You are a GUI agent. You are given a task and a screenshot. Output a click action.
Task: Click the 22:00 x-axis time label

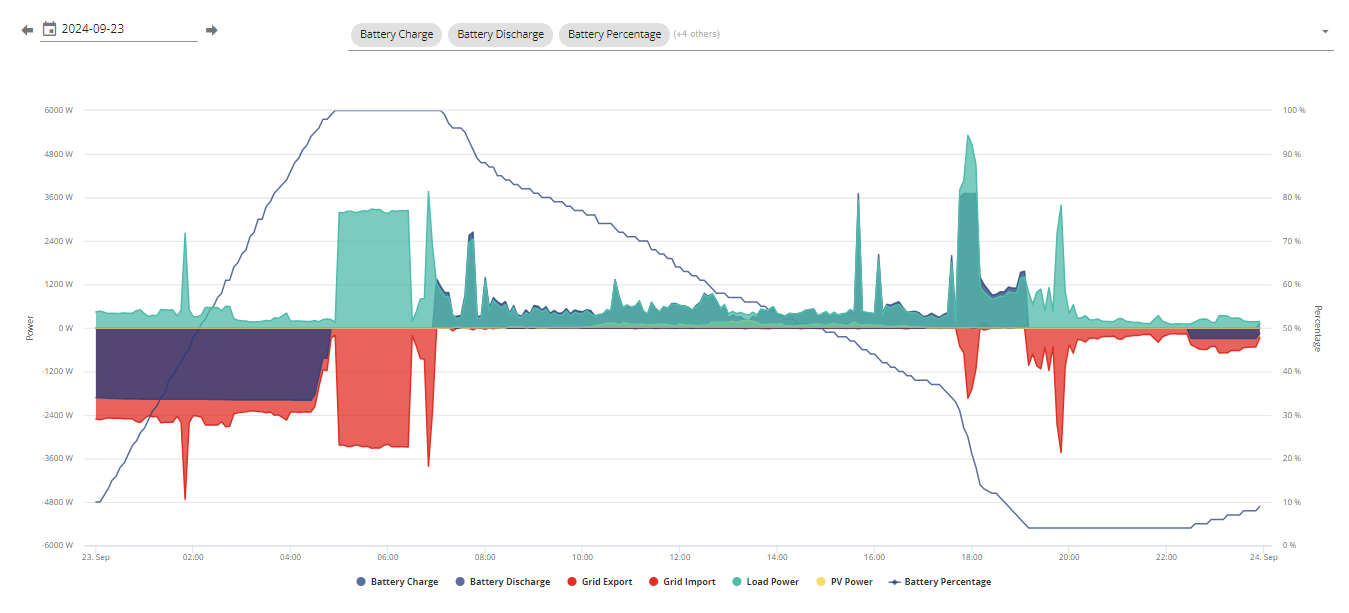tap(1166, 556)
